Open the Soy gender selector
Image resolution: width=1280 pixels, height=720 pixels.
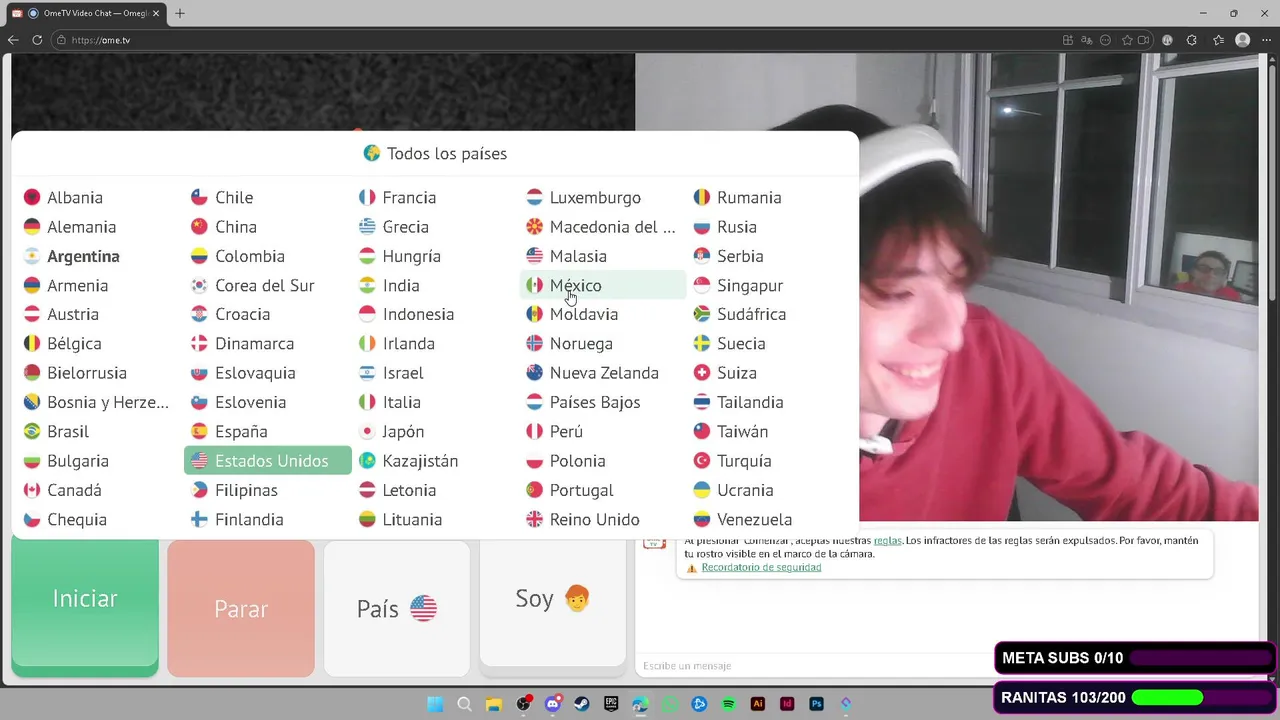(553, 602)
